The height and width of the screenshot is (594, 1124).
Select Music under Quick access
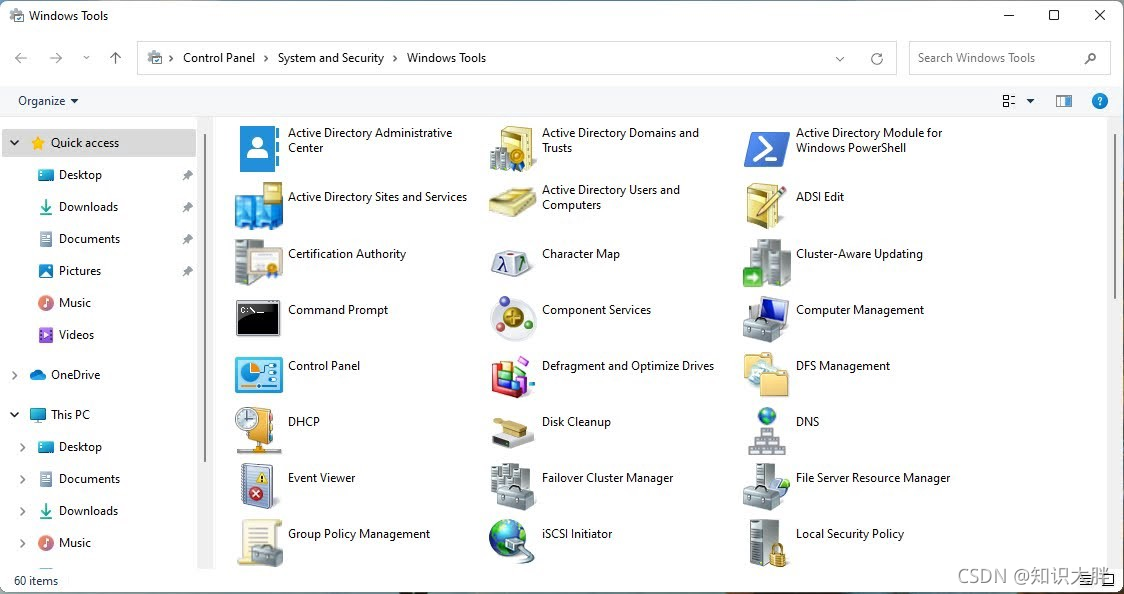75,303
